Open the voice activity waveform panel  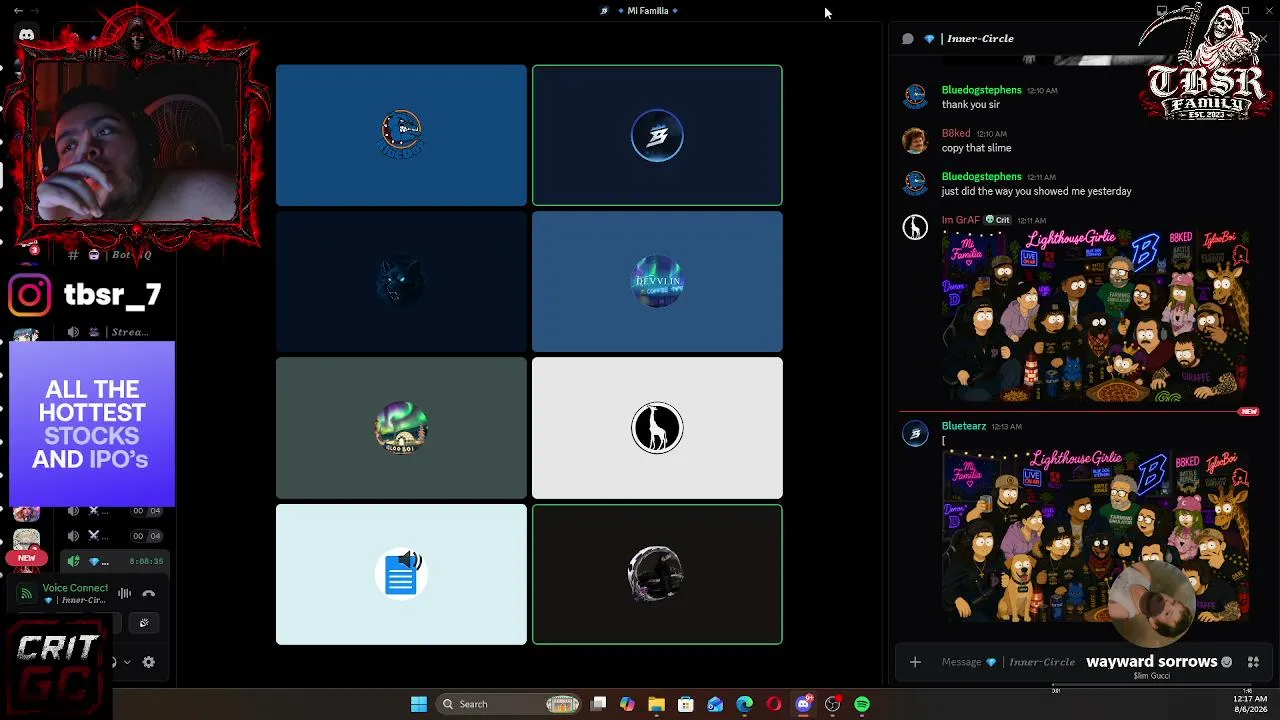pos(125,593)
